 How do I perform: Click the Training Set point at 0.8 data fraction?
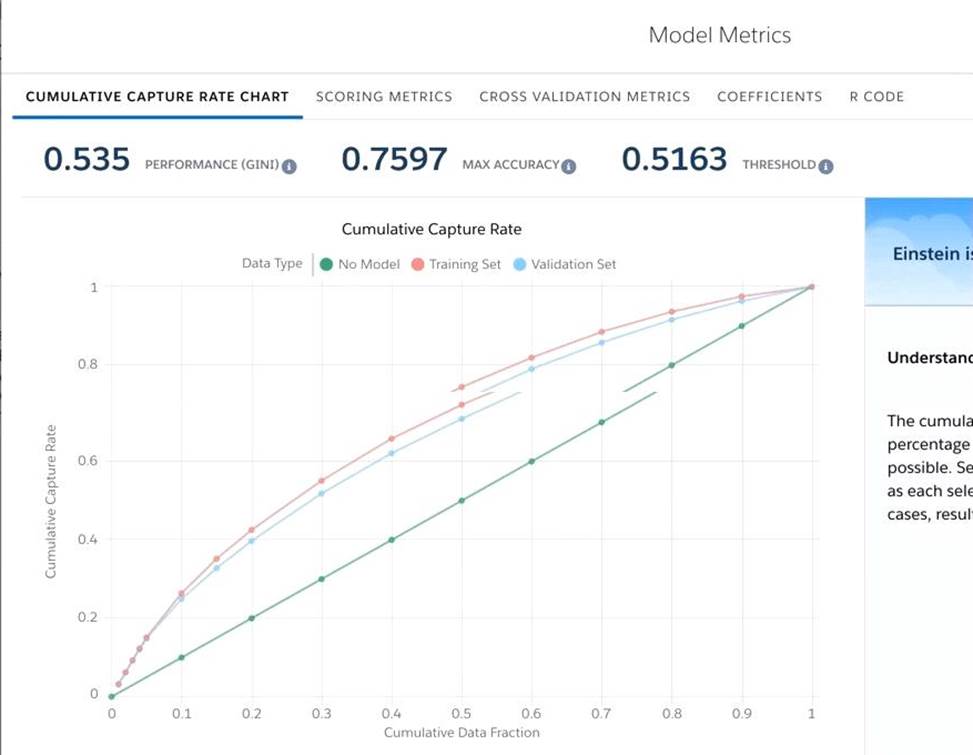672,312
